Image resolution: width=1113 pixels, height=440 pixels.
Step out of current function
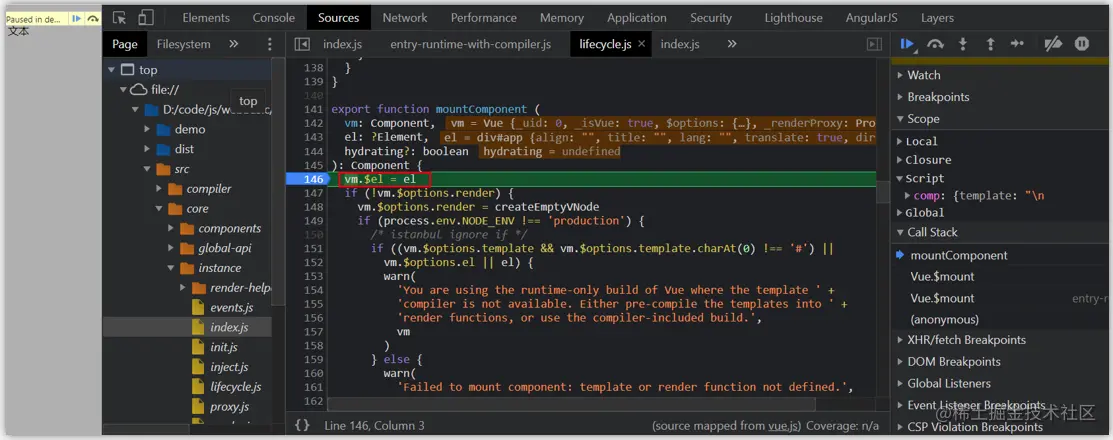990,44
